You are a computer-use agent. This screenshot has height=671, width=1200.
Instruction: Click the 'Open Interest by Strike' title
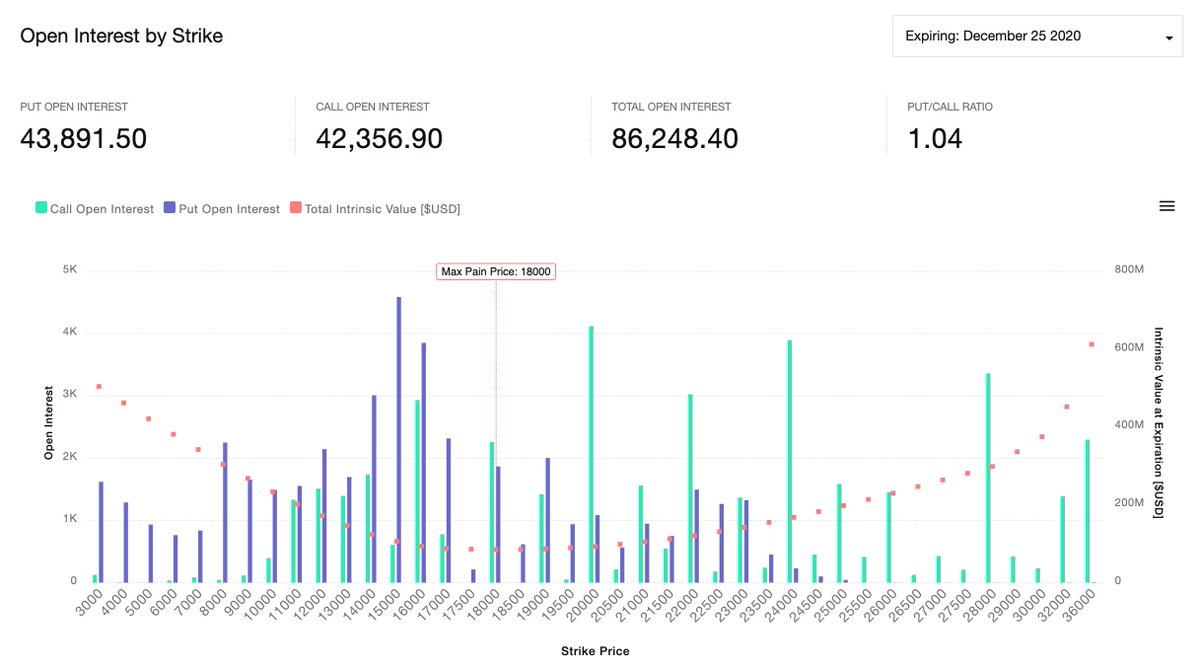(121, 35)
